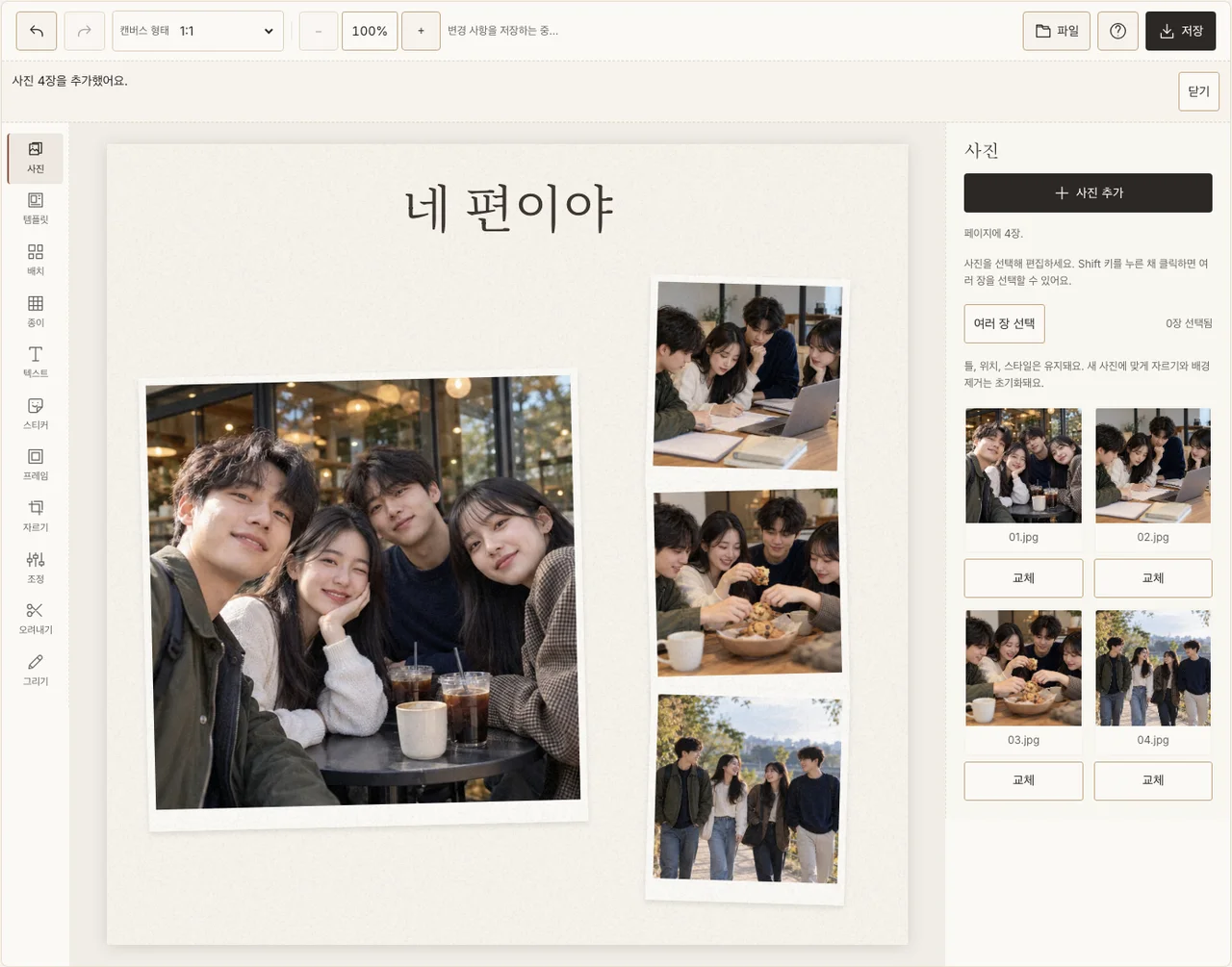Open the 조정 adjustments tool

36,568
